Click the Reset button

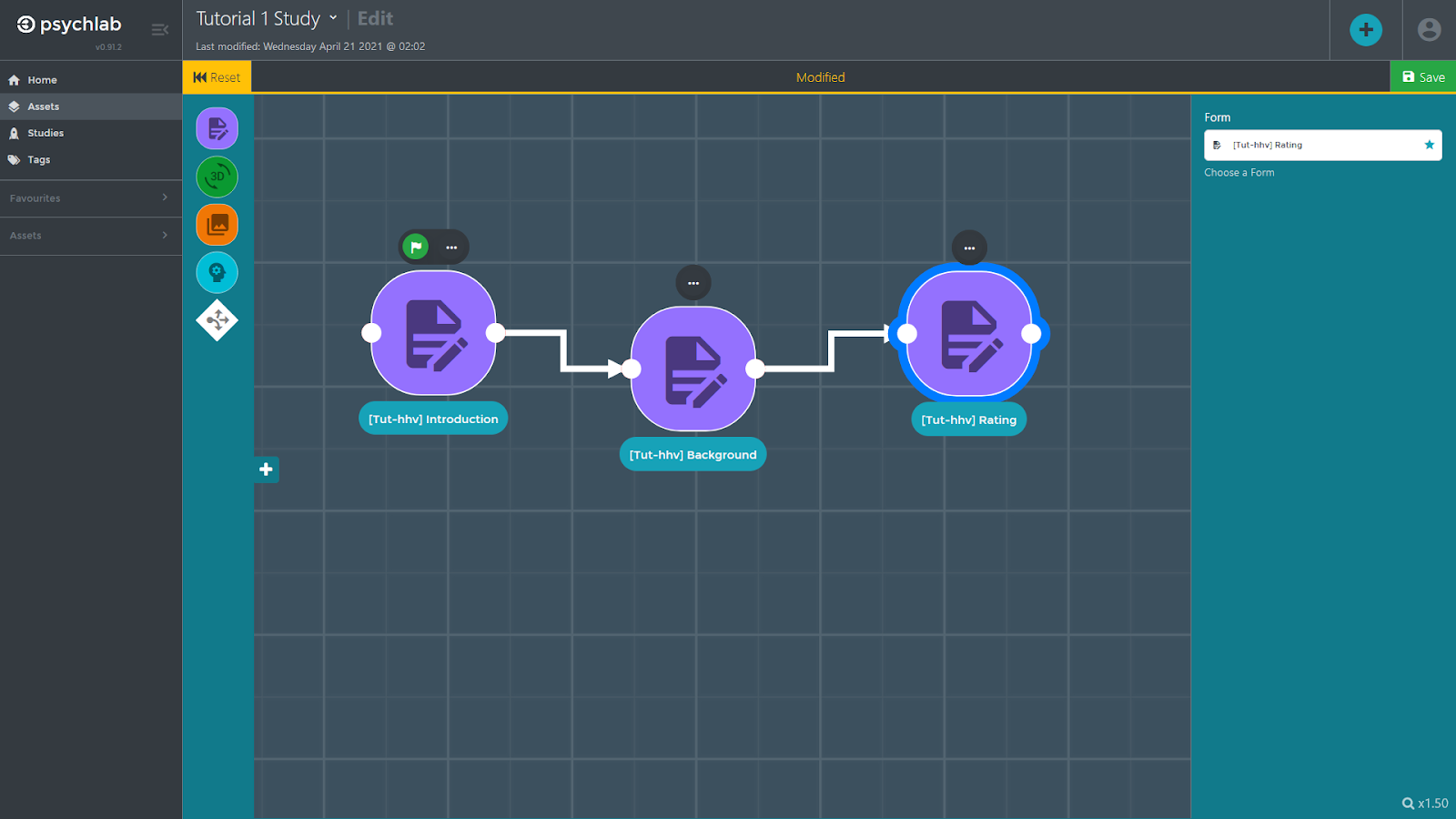tap(216, 76)
